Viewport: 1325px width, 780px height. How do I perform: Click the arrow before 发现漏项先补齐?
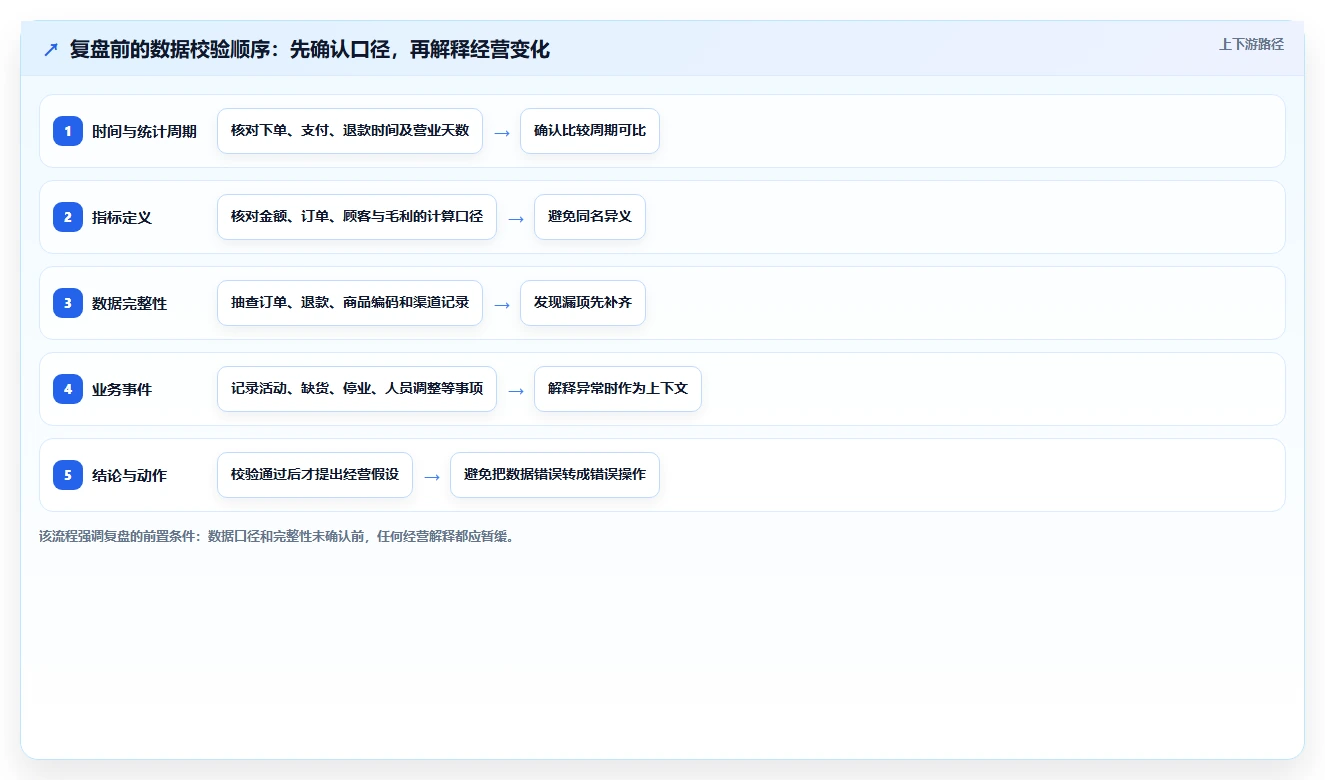(x=502, y=304)
